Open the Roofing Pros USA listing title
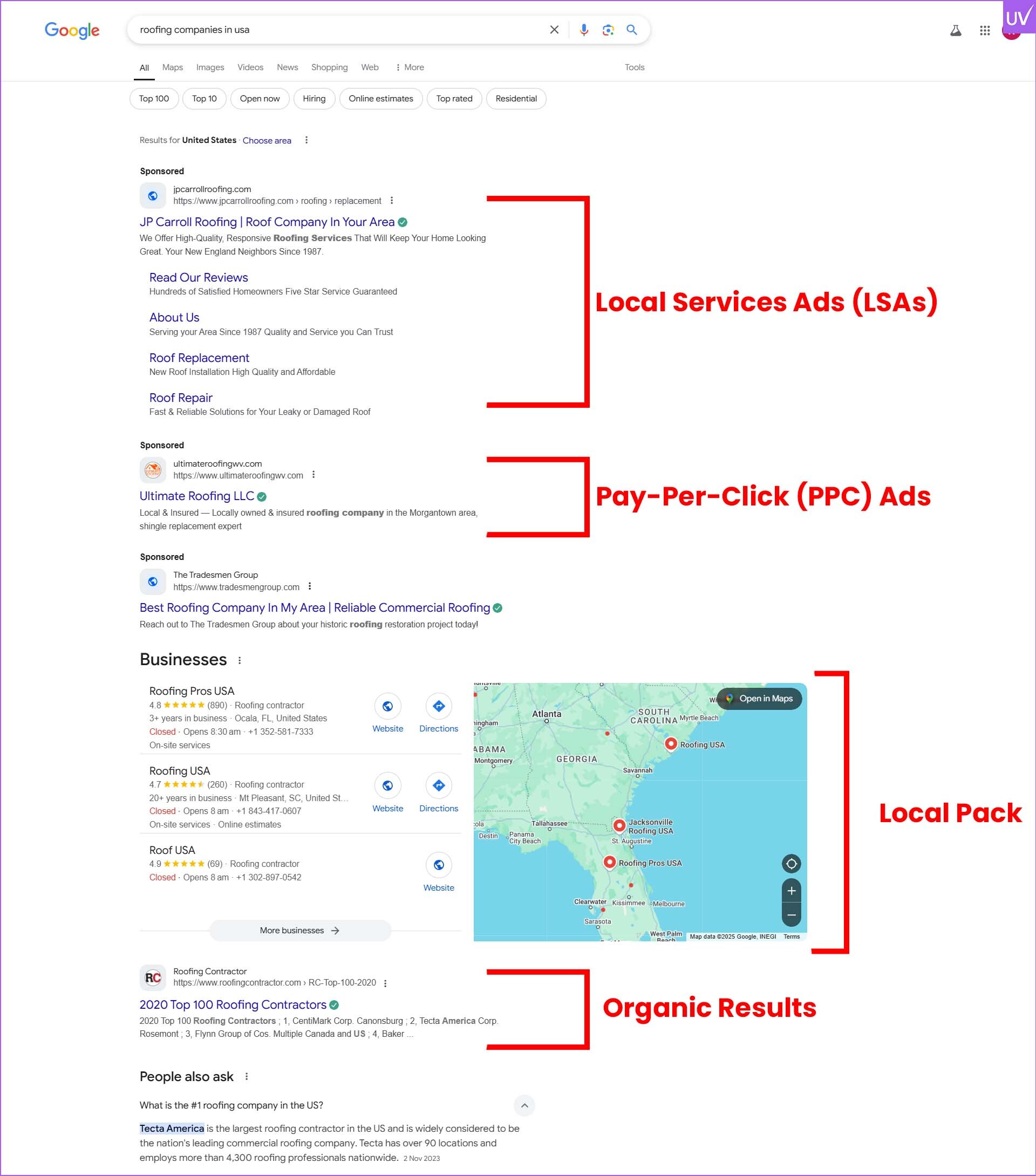This screenshot has width=1036, height=1176. pos(192,691)
